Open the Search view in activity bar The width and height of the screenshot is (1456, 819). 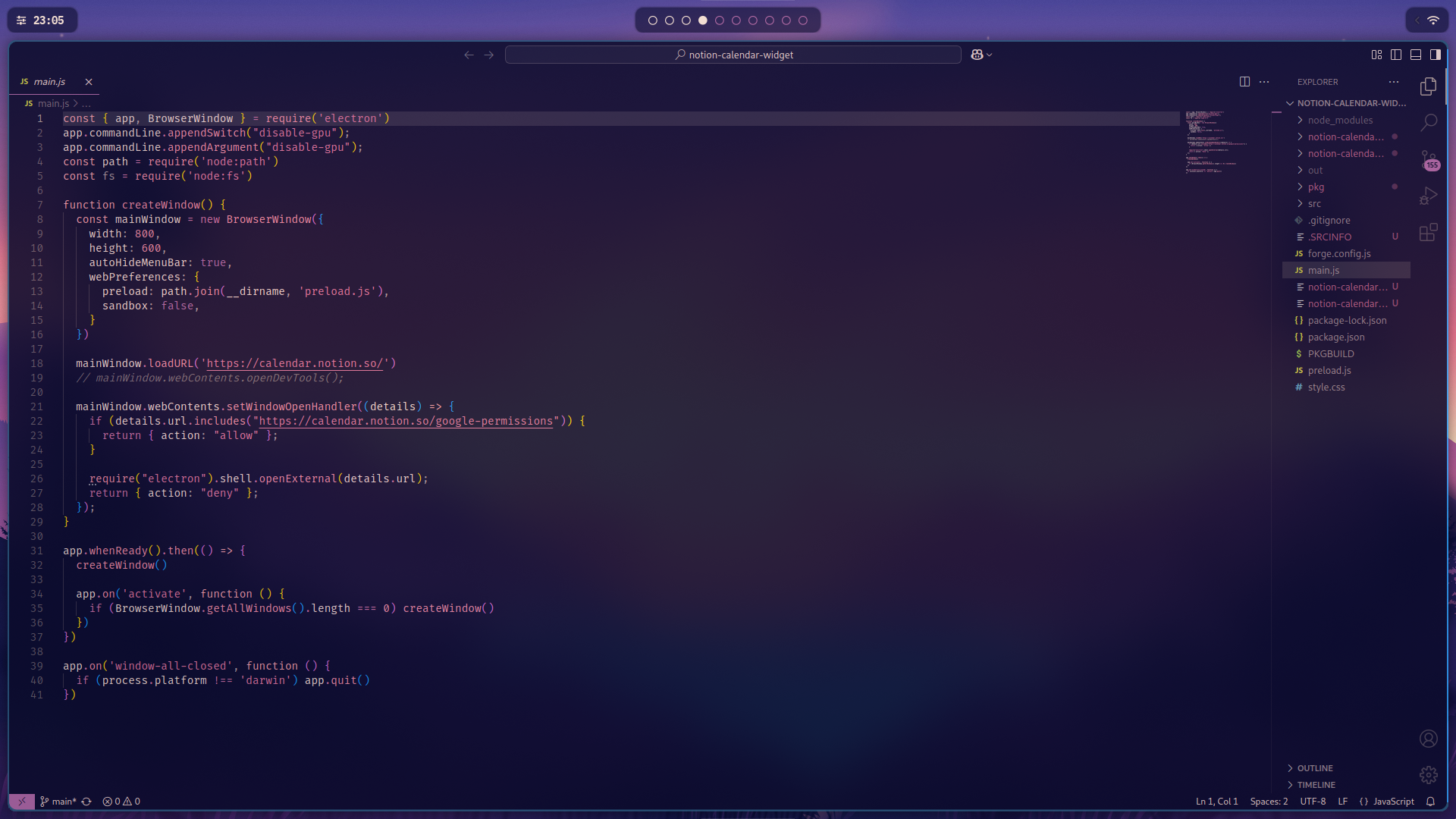1428,123
